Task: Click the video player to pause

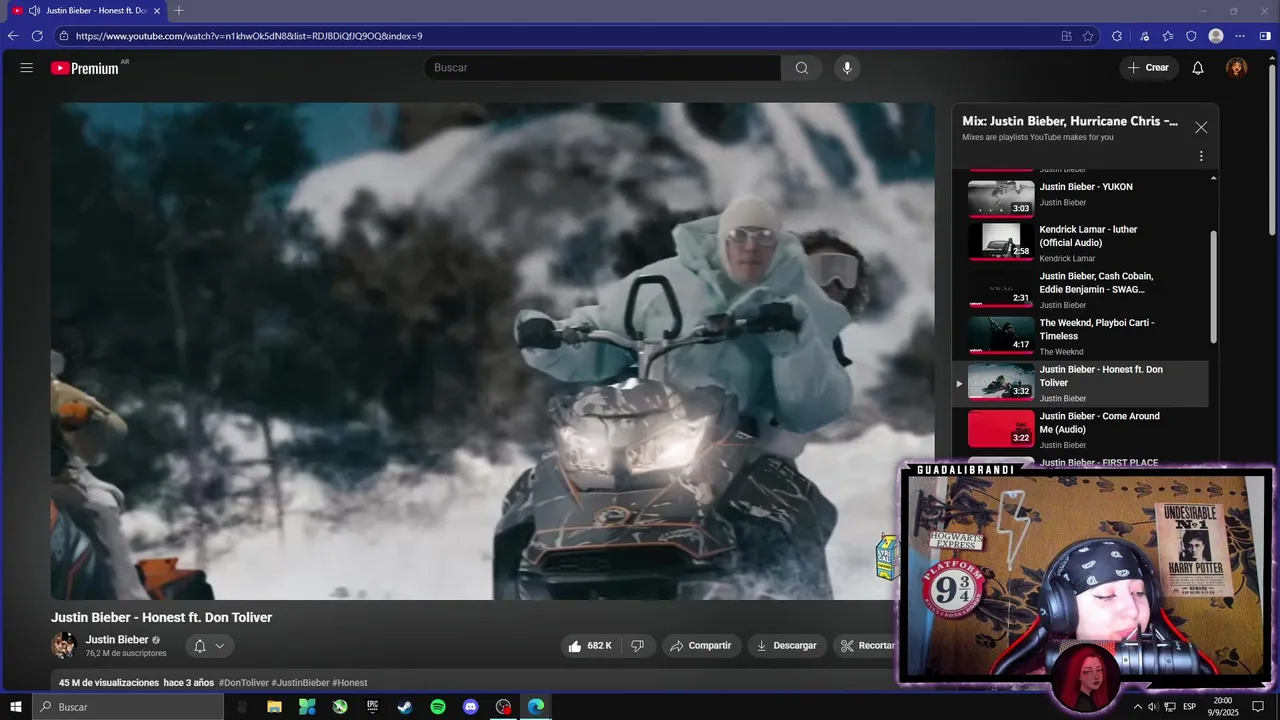Action: 493,351
